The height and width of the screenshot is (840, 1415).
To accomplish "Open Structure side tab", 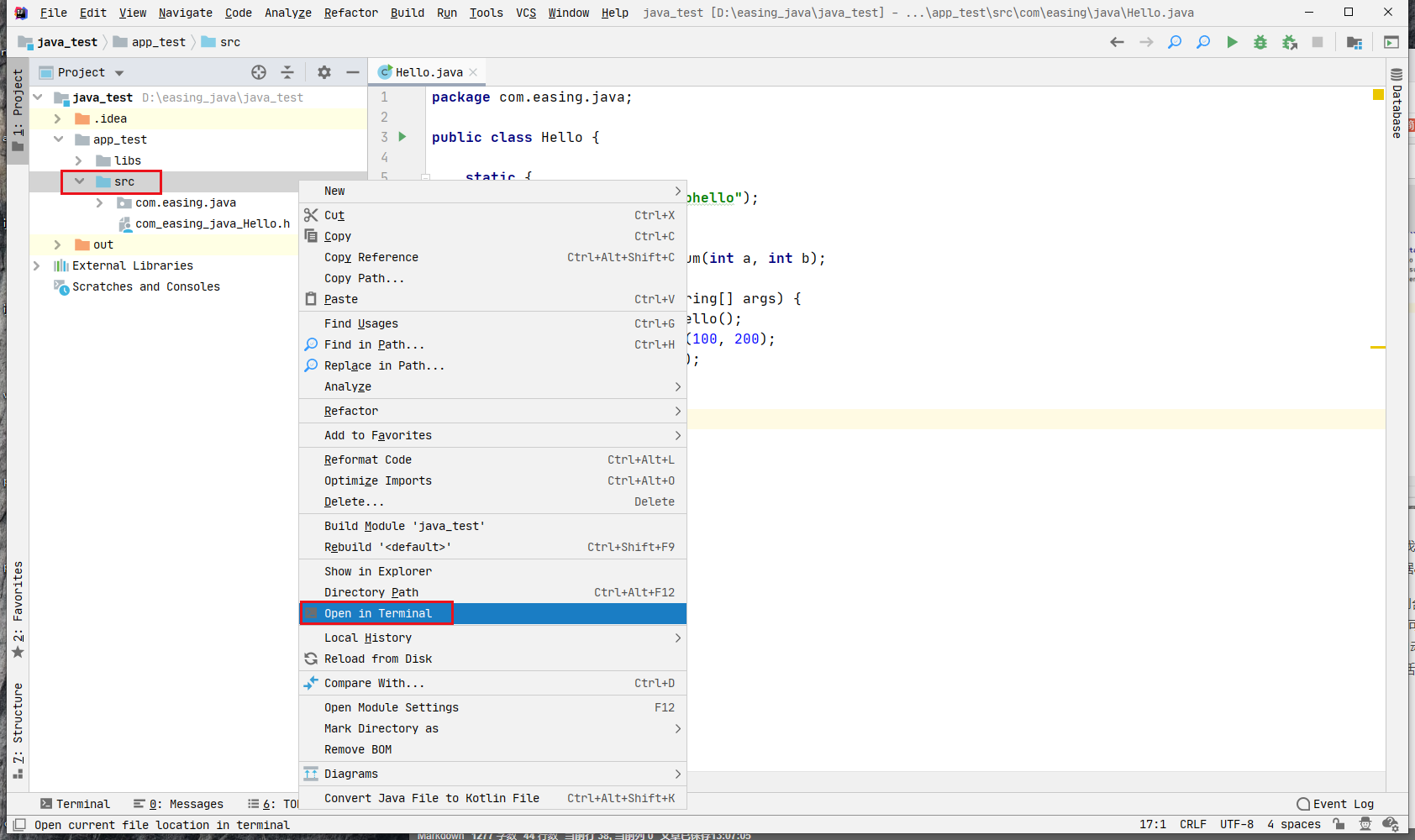I will coord(18,731).
